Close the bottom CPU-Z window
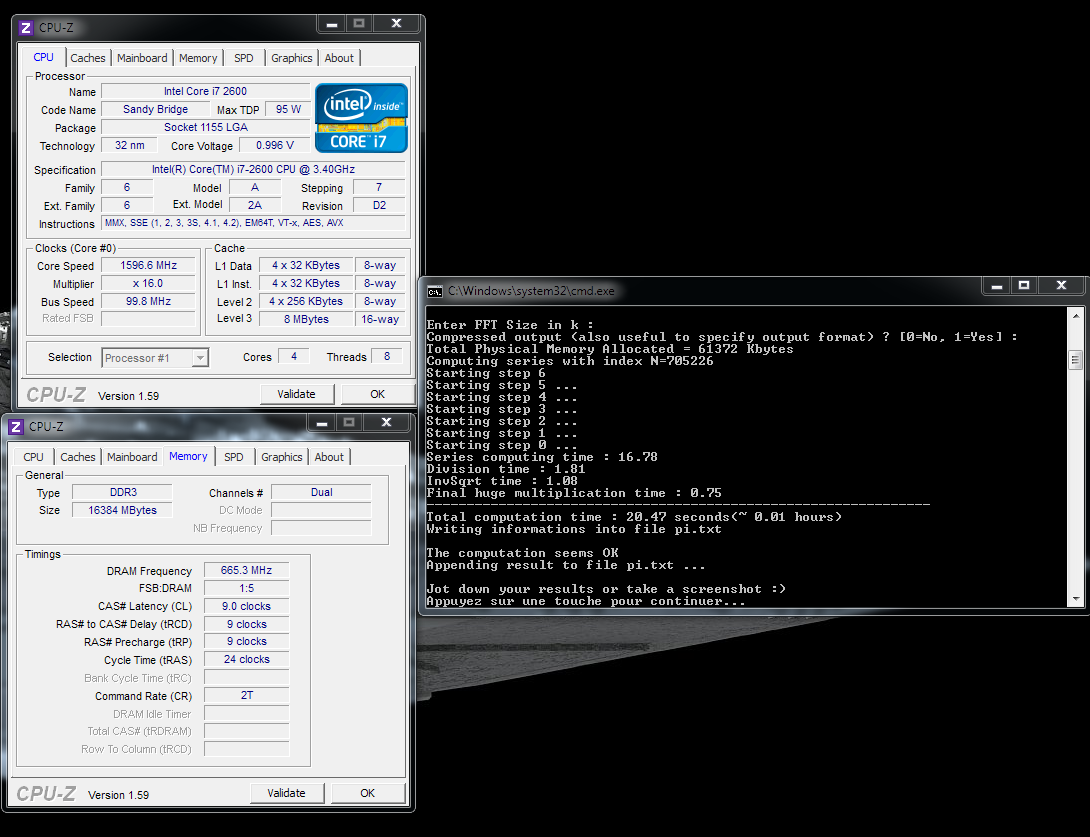This screenshot has width=1090, height=837. pyautogui.click(x=387, y=423)
